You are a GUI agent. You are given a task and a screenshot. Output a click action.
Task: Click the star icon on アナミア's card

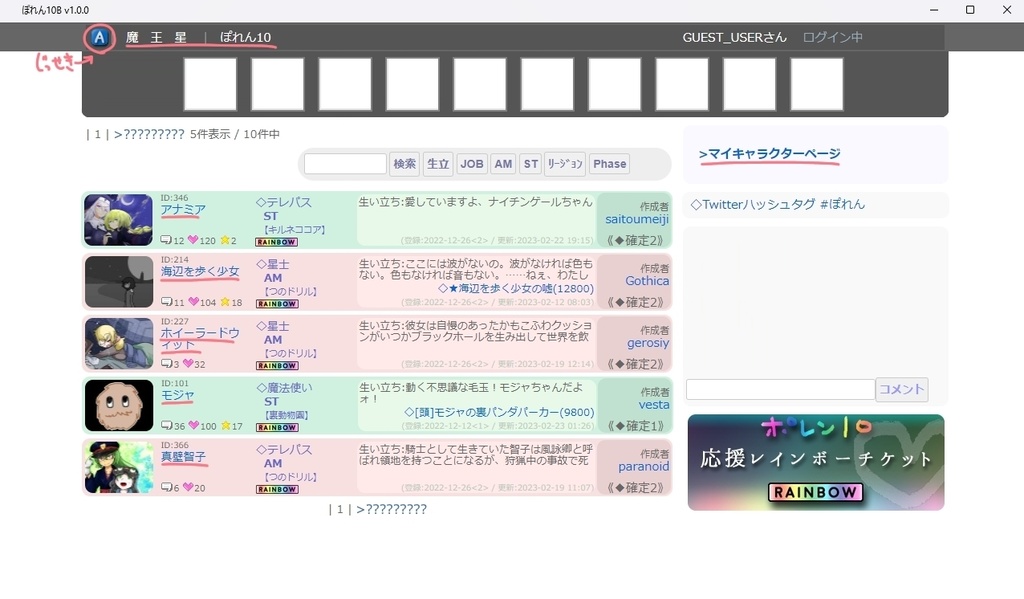(225, 238)
